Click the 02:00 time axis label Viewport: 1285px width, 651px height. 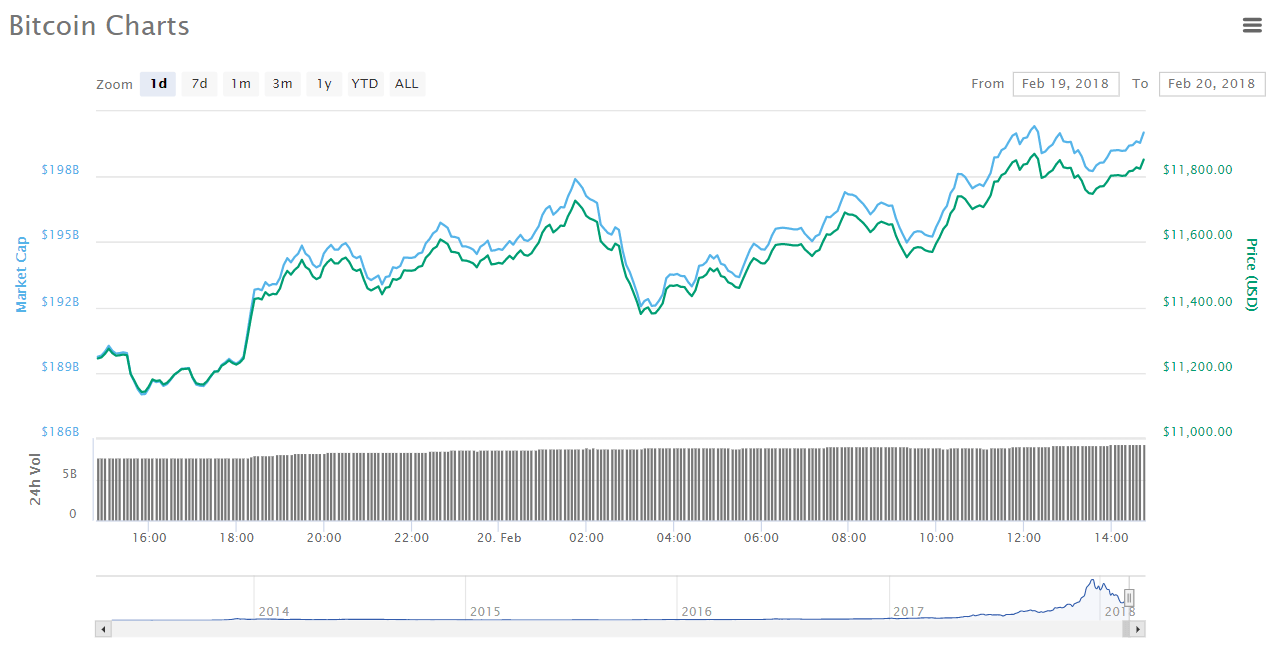(x=586, y=538)
